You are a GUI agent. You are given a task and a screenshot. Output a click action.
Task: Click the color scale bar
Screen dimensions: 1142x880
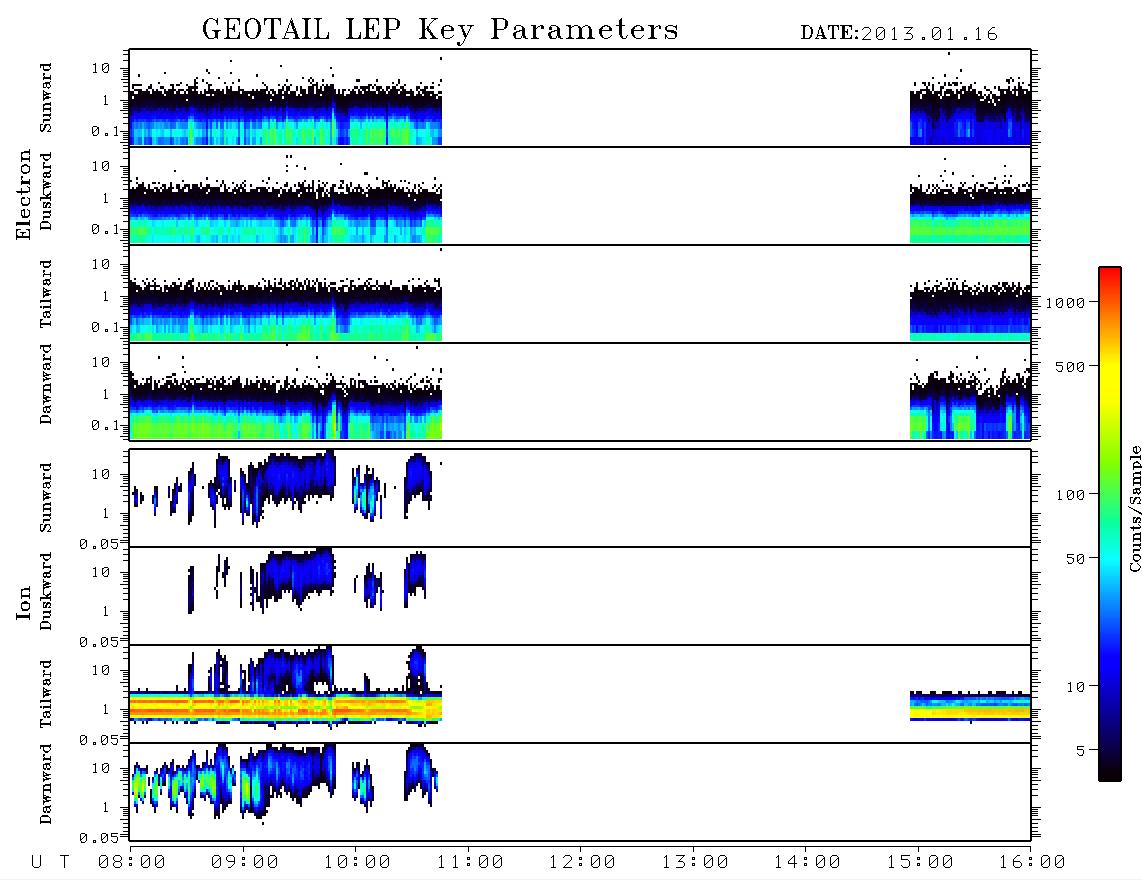(1109, 524)
